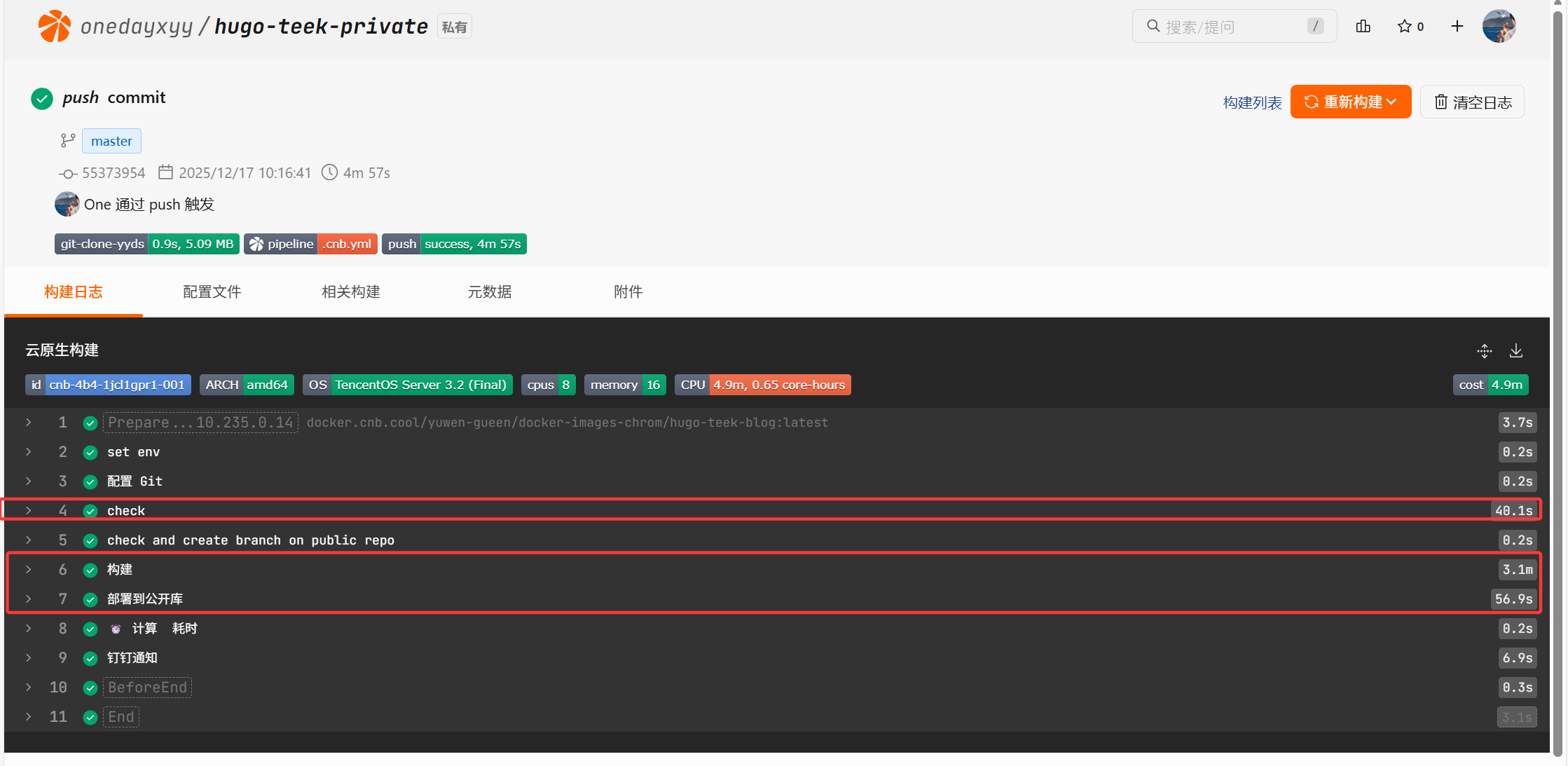Open the 构建列表 link
1568x766 pixels.
[1252, 103]
